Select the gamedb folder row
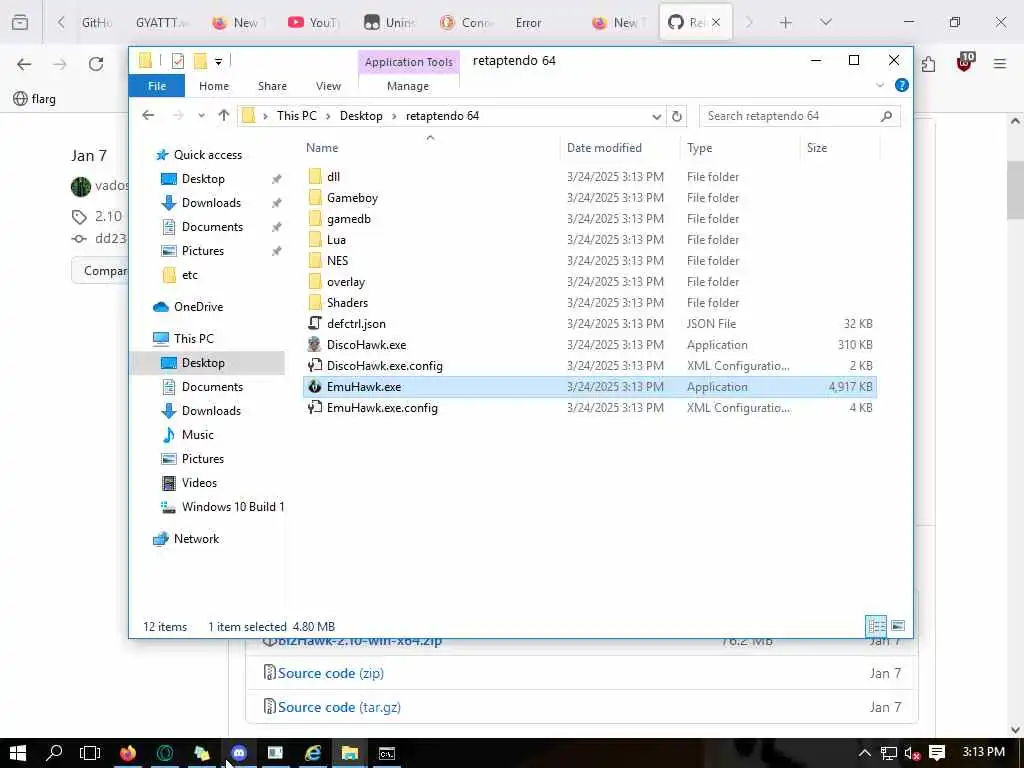The width and height of the screenshot is (1024, 768). point(590,219)
